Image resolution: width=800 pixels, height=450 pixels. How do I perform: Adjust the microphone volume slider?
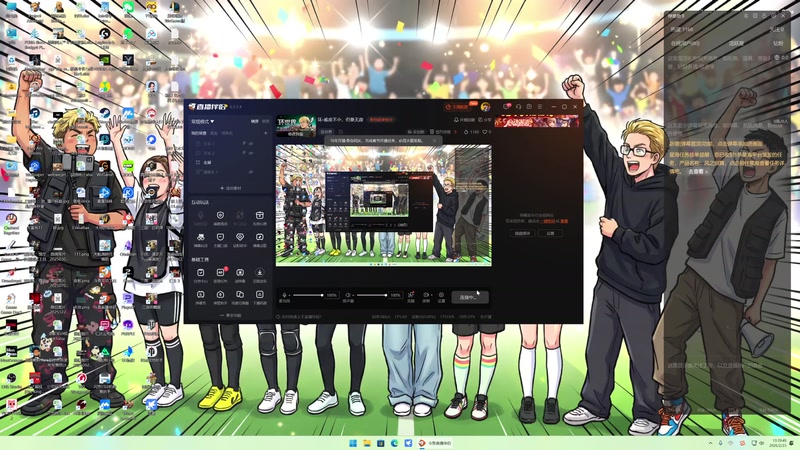[308, 295]
